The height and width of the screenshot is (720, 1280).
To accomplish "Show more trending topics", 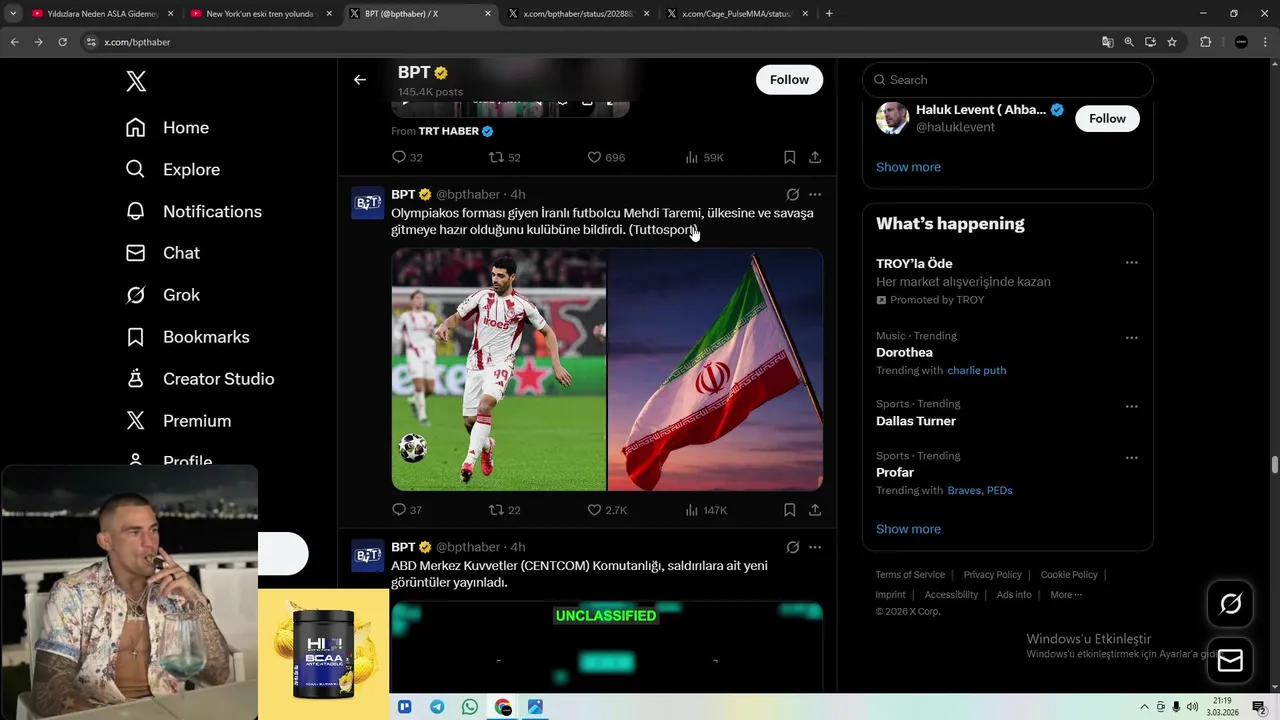I will point(908,529).
